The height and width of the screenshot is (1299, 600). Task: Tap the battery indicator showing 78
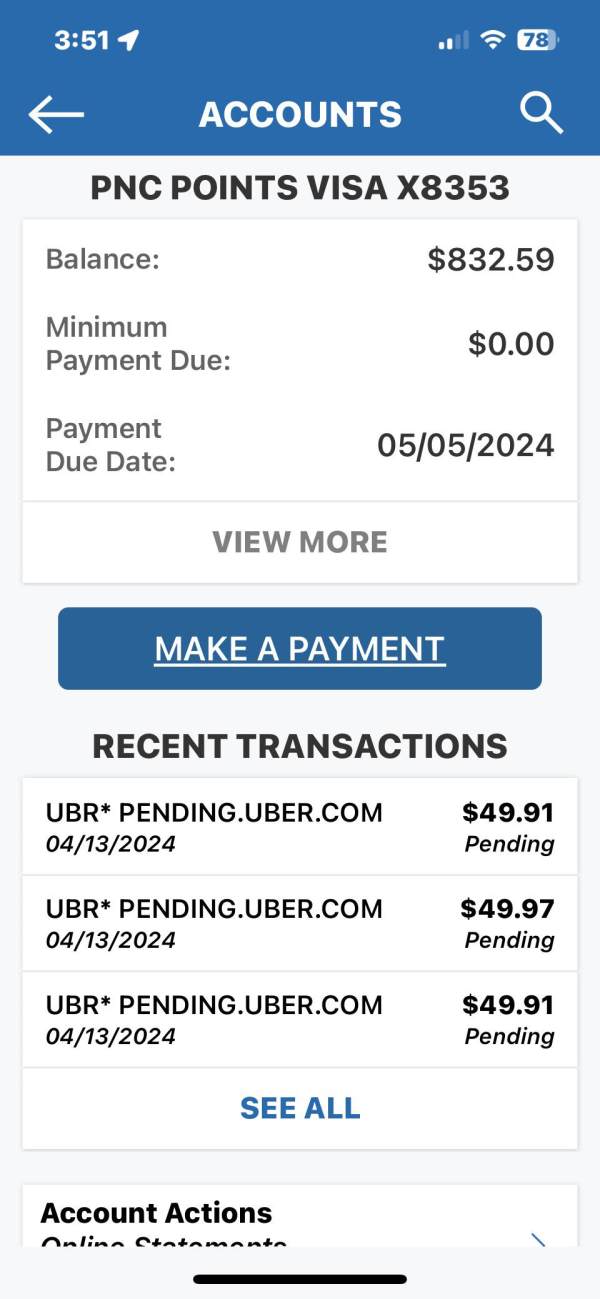point(538,40)
